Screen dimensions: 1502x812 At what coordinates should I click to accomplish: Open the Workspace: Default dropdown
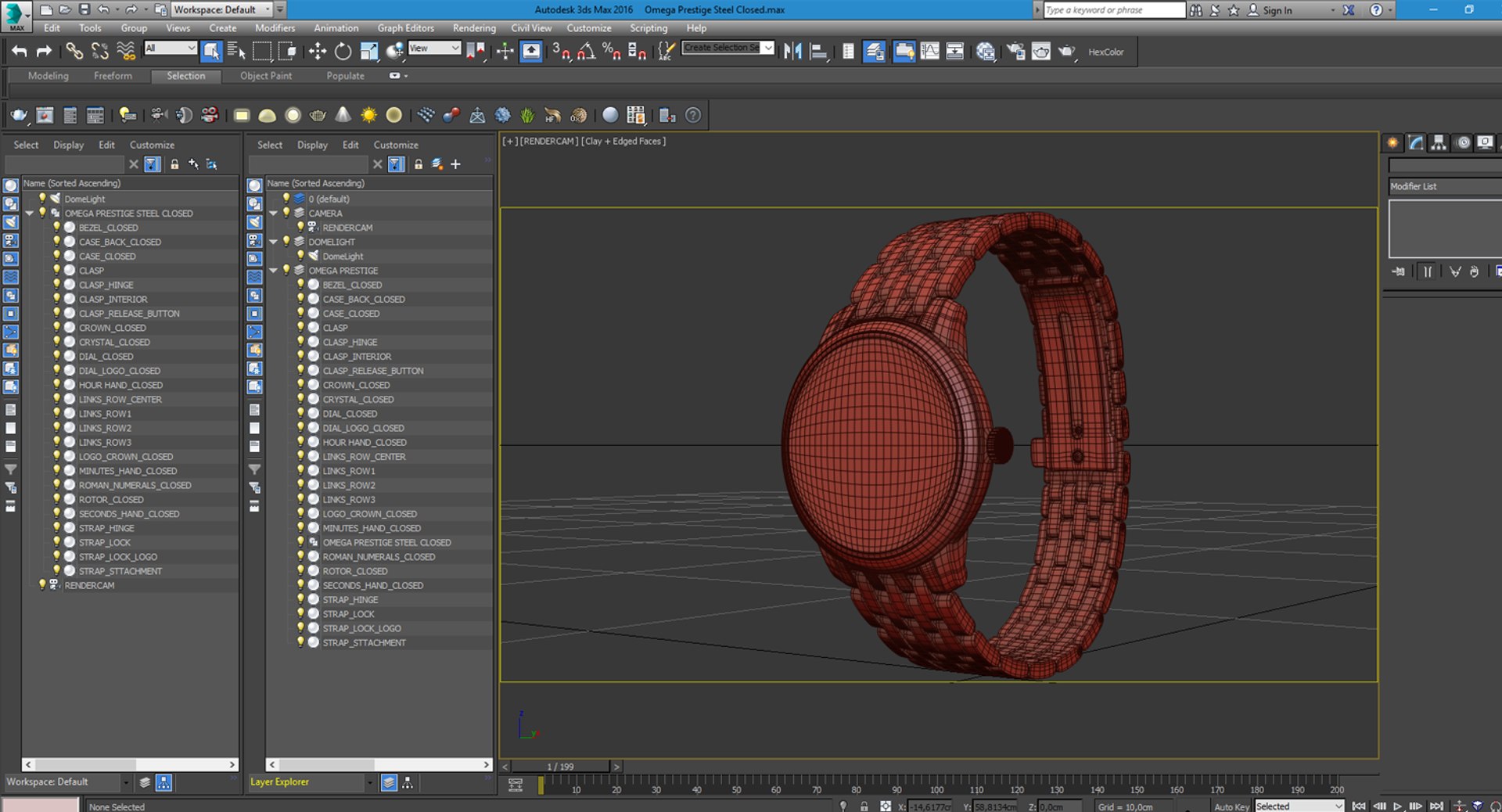pyautogui.click(x=221, y=9)
